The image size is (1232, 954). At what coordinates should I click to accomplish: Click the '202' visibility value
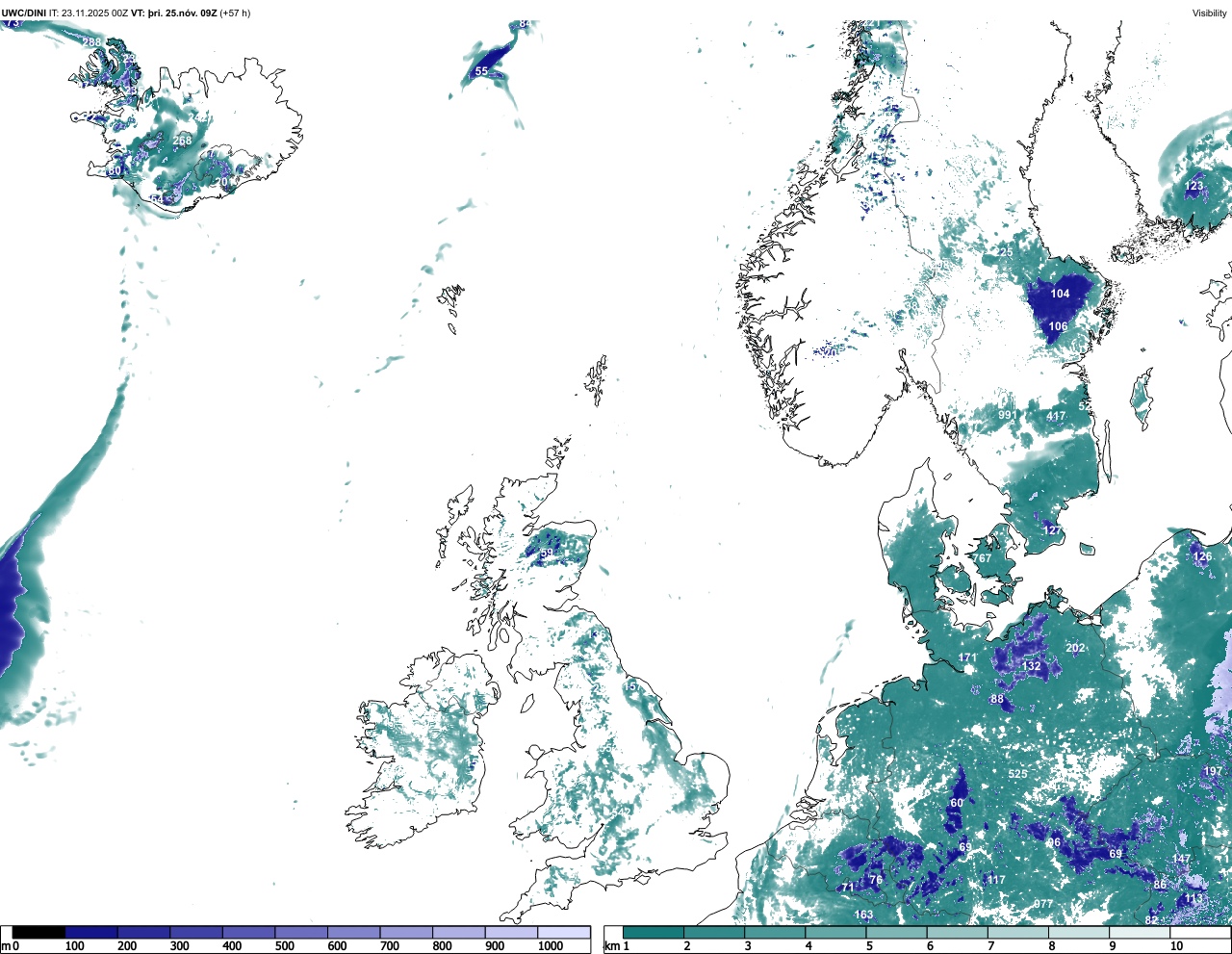point(1075,648)
